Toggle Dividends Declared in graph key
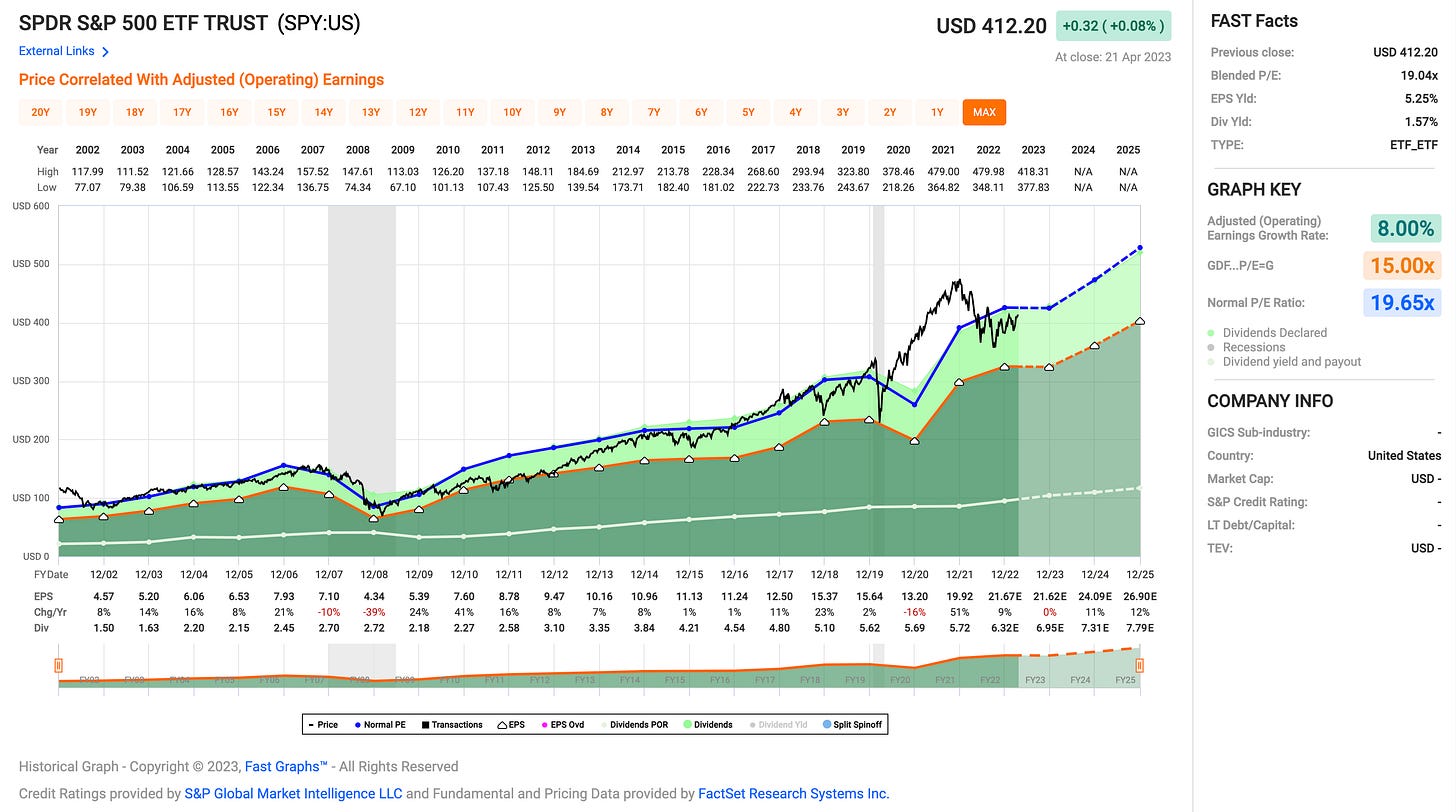Viewport: 1456px width, 812px height. 1268,333
